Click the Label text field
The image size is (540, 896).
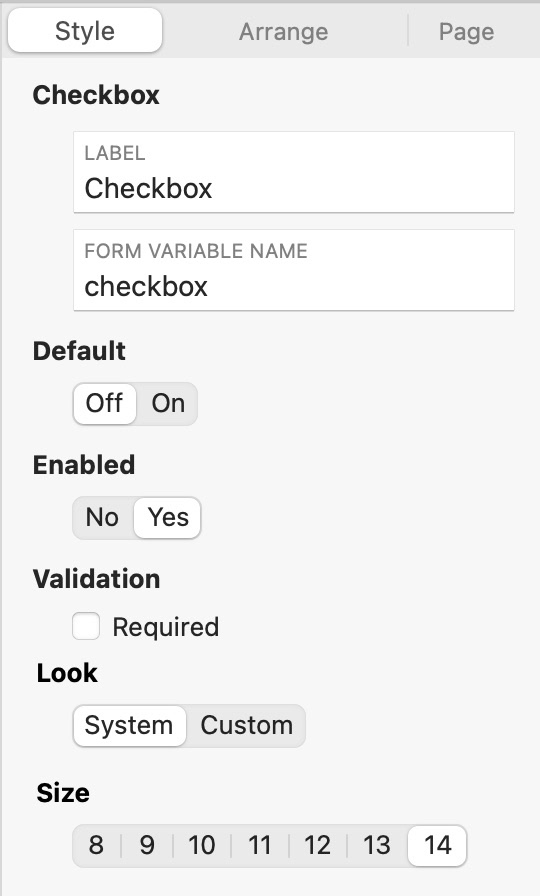[294, 172]
